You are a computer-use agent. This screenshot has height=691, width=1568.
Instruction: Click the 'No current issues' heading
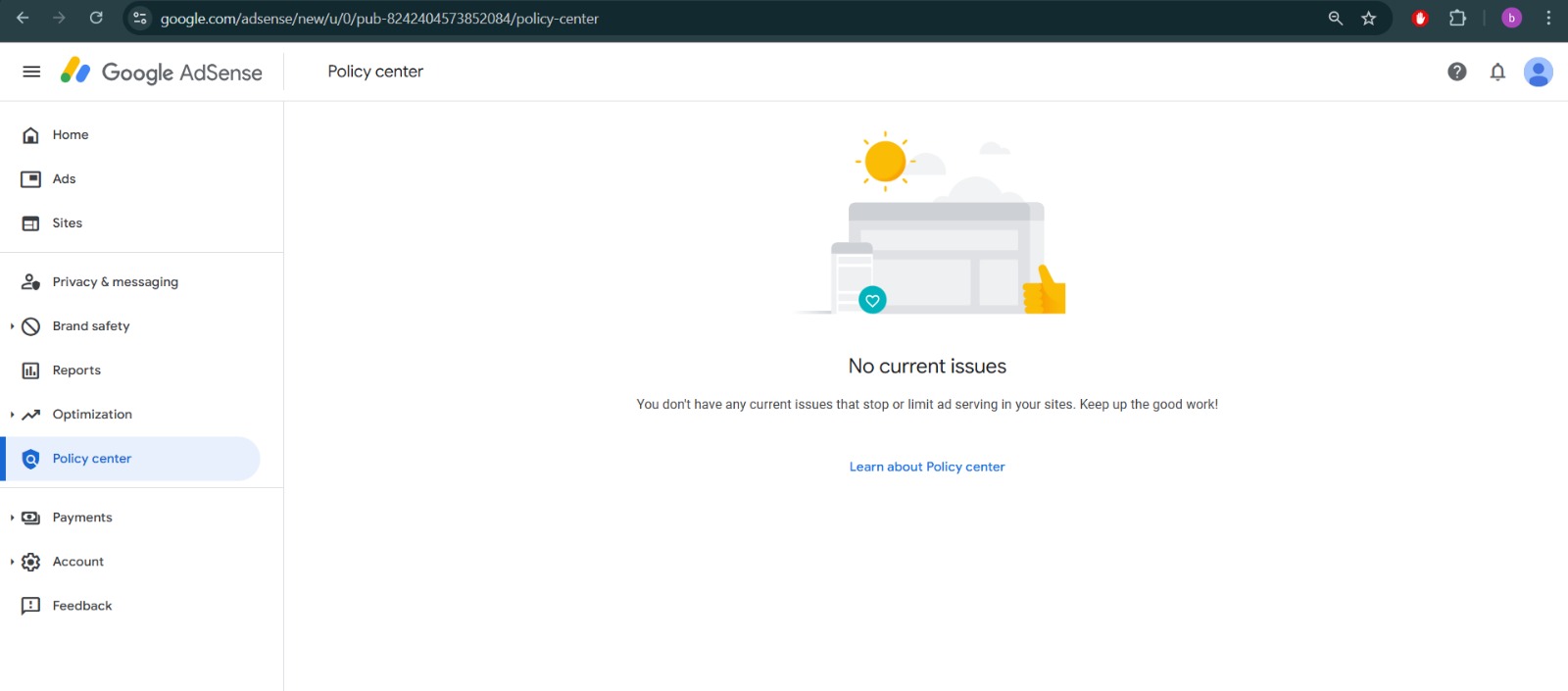click(x=927, y=367)
